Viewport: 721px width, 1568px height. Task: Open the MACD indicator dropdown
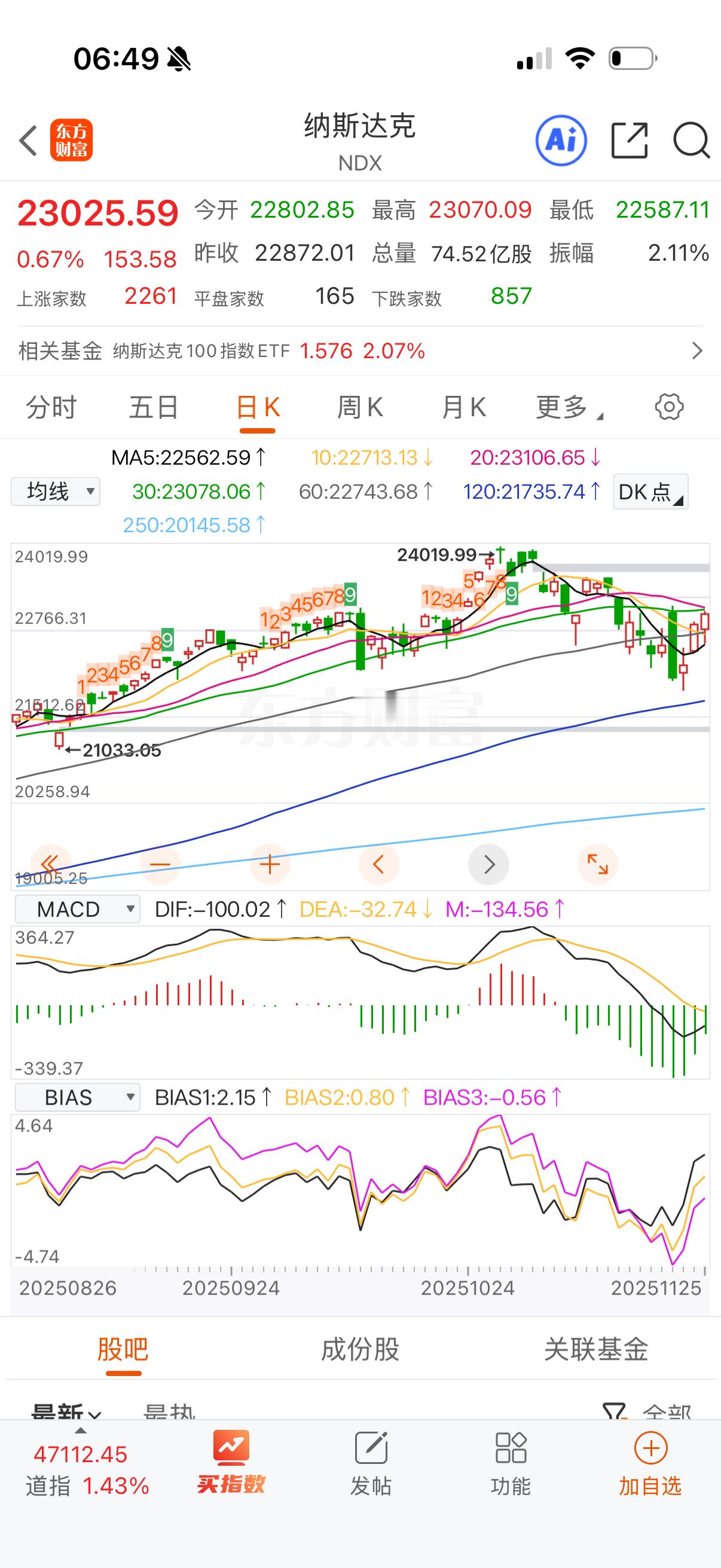tap(77, 909)
